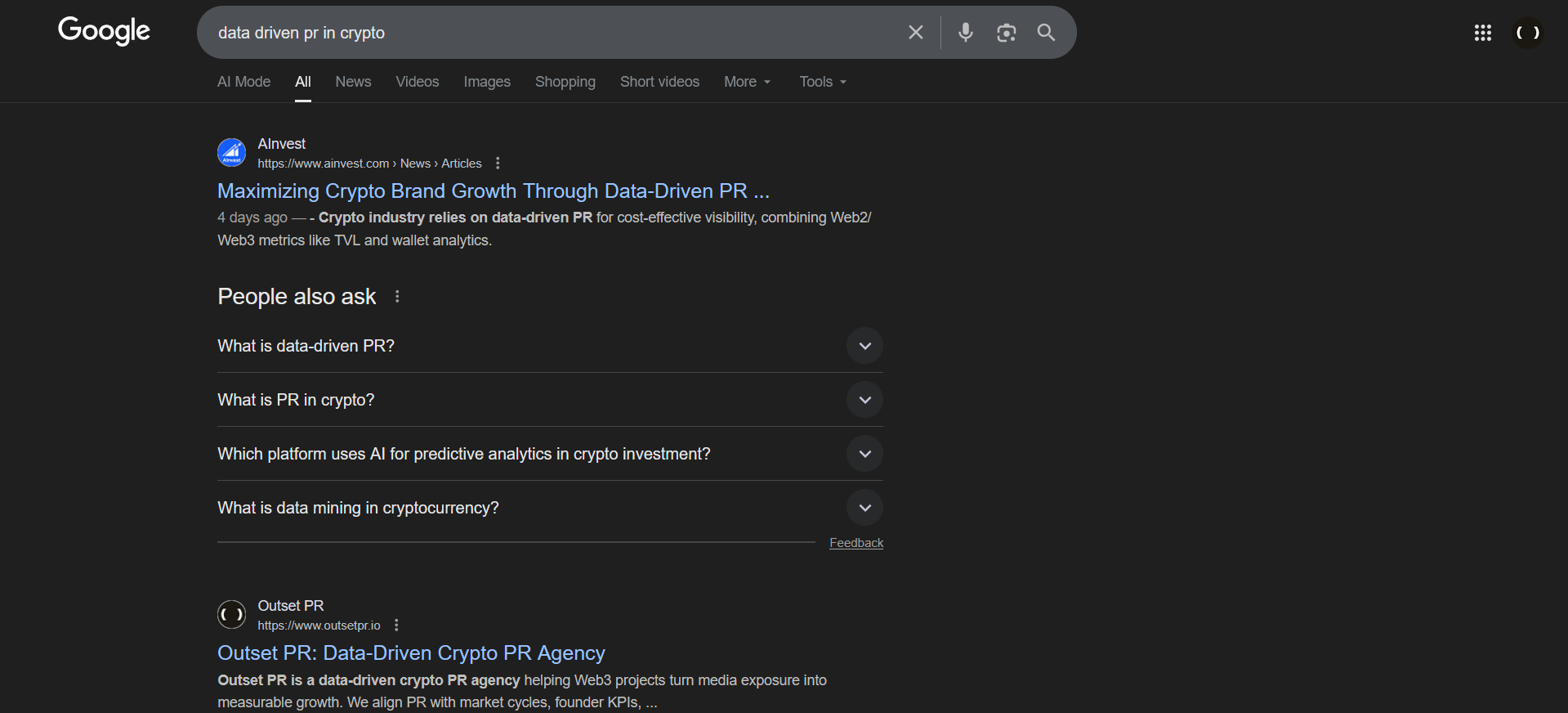This screenshot has height=713, width=1568.
Task: Switch to Images tab
Action: (x=487, y=82)
